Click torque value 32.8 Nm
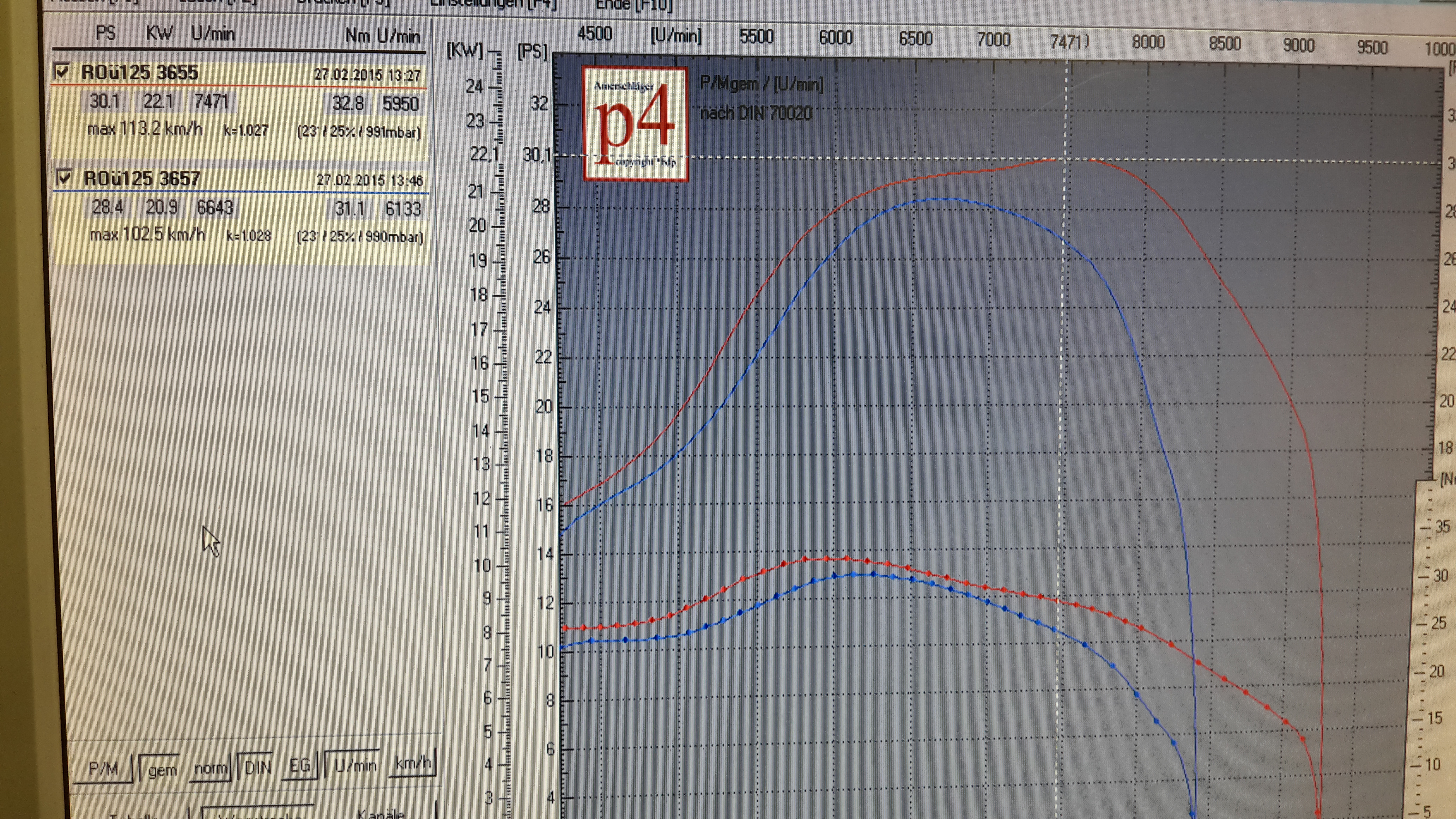 pos(348,103)
